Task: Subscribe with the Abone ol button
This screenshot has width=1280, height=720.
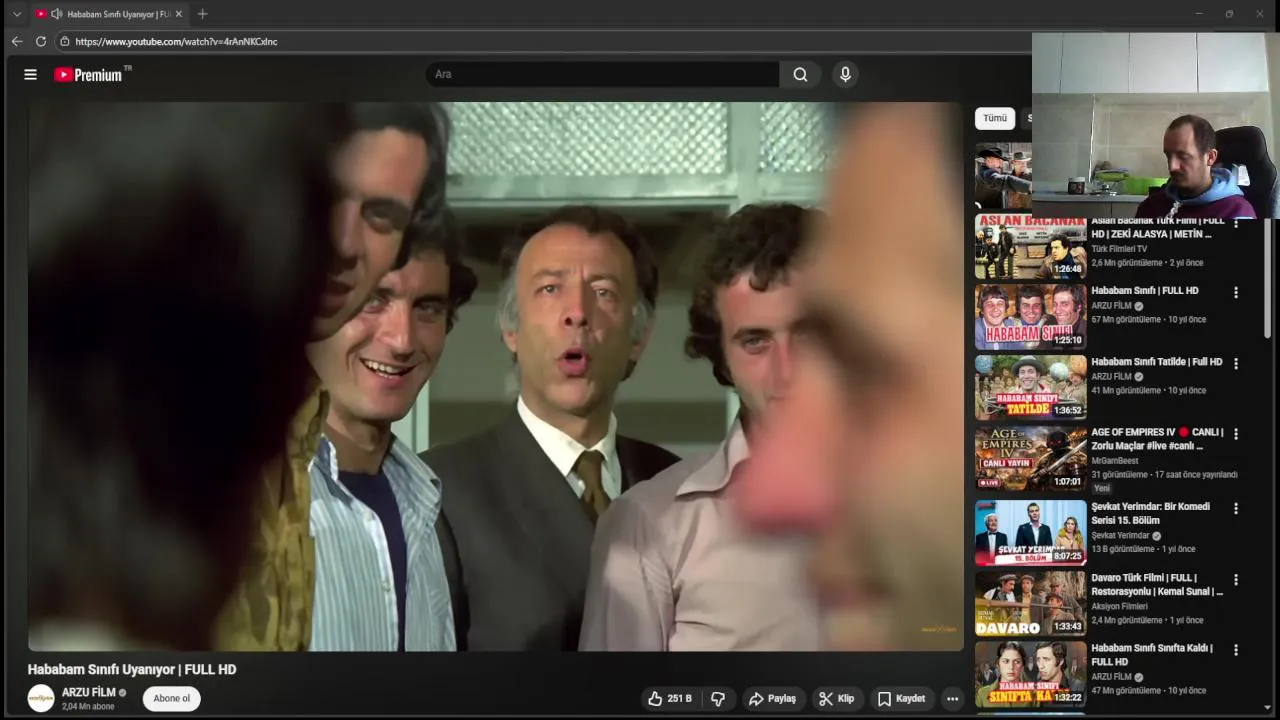Action: click(172, 699)
